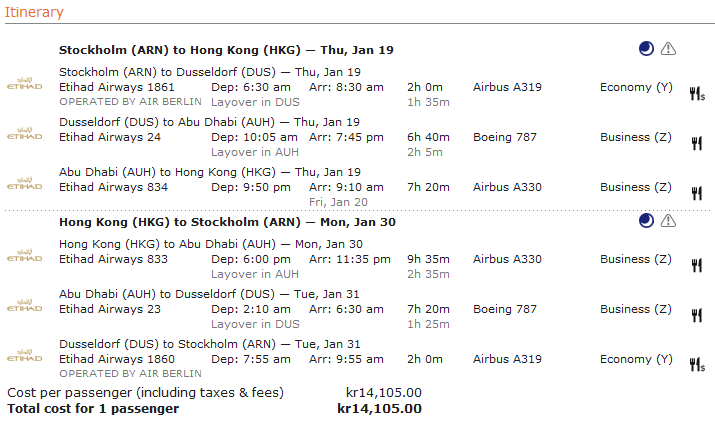Click the Boeing 787 aircraft for flight 24
Image resolution: width=715 pixels, height=421 pixels.
(x=507, y=137)
